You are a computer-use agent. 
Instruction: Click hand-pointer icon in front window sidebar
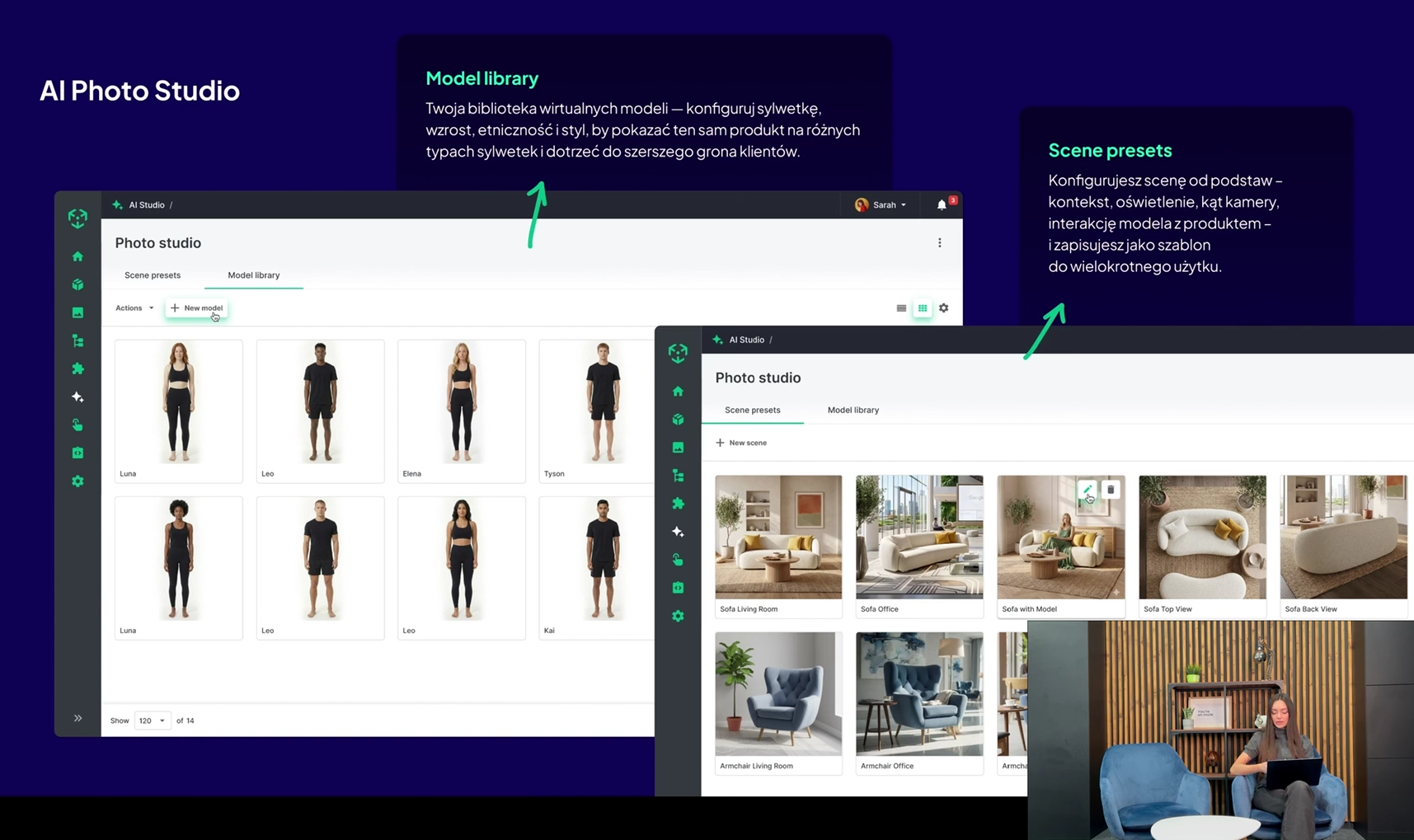pos(678,560)
